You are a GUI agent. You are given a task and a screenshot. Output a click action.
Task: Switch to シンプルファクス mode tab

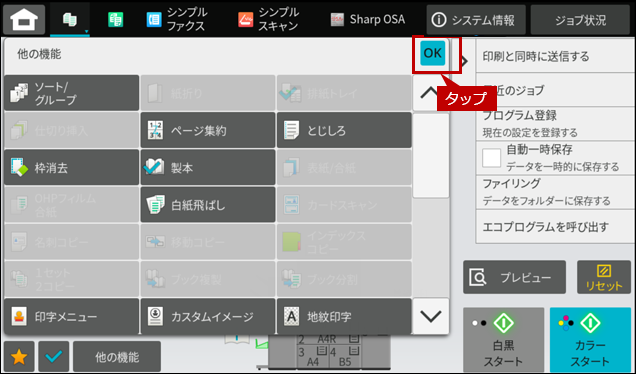177,19
